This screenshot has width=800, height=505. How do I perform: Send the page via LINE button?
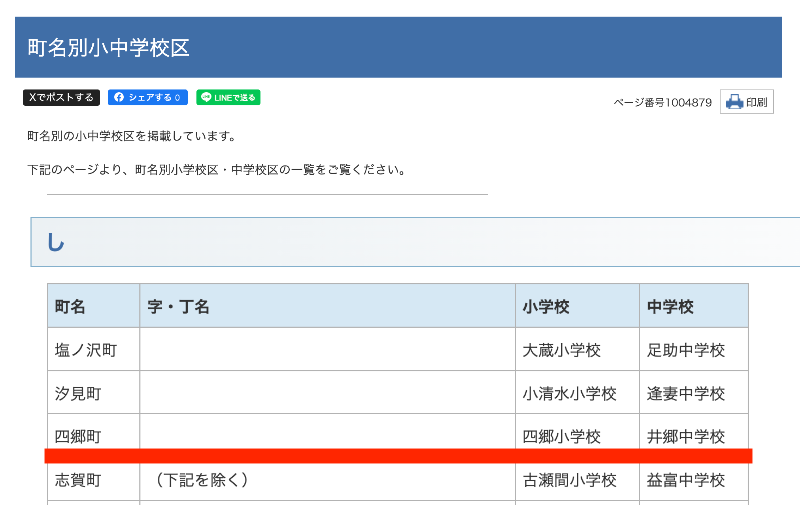(228, 97)
